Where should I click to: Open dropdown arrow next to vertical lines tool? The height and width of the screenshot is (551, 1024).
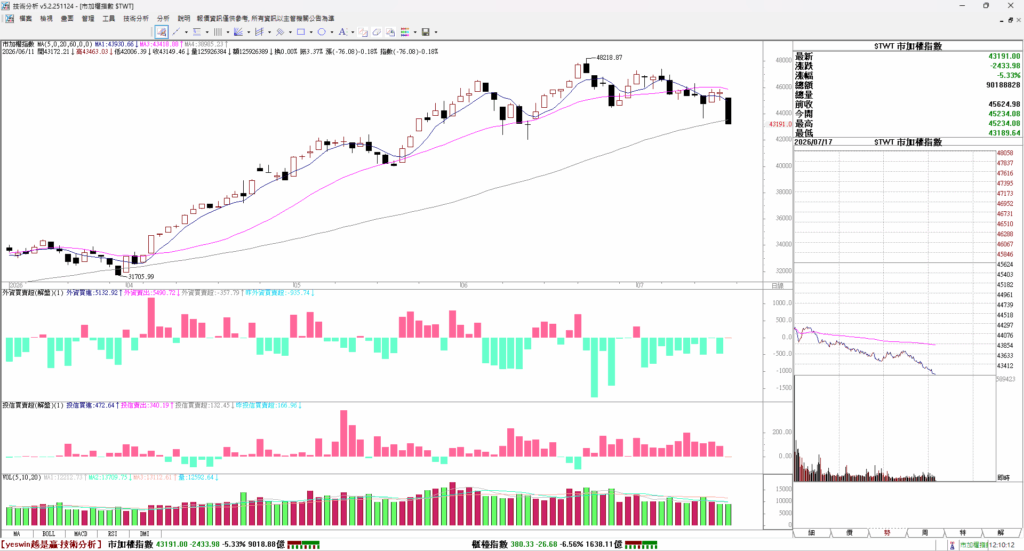click(227, 32)
